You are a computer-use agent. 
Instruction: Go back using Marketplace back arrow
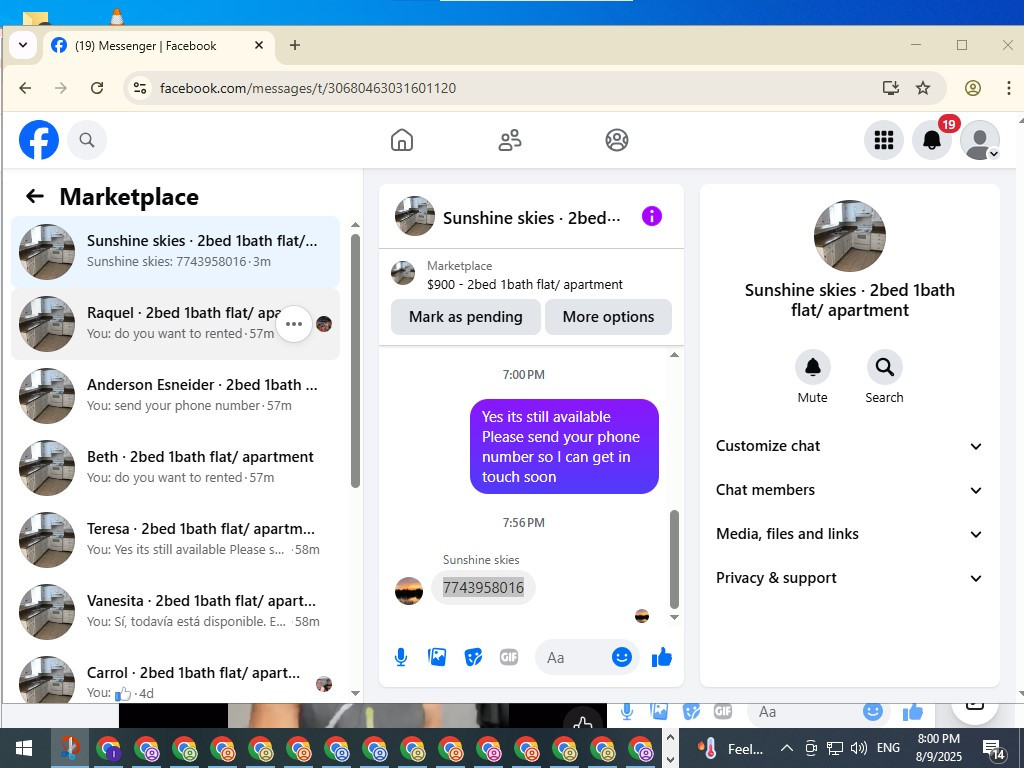35,196
